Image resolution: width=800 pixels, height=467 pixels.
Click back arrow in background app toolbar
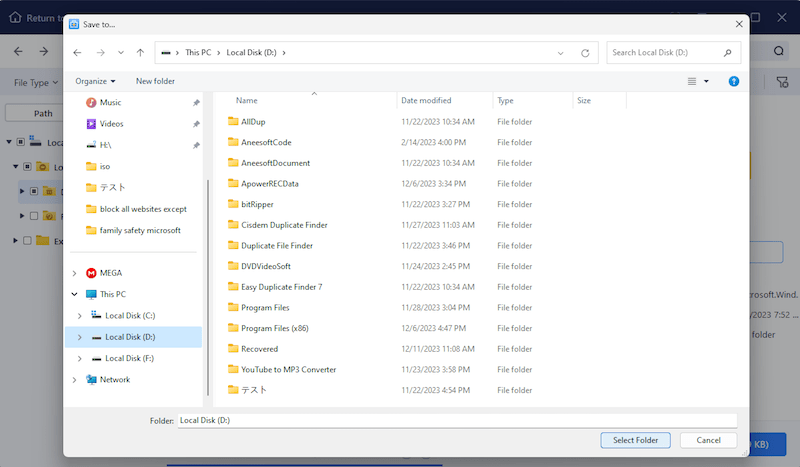pyautogui.click(x=18, y=51)
